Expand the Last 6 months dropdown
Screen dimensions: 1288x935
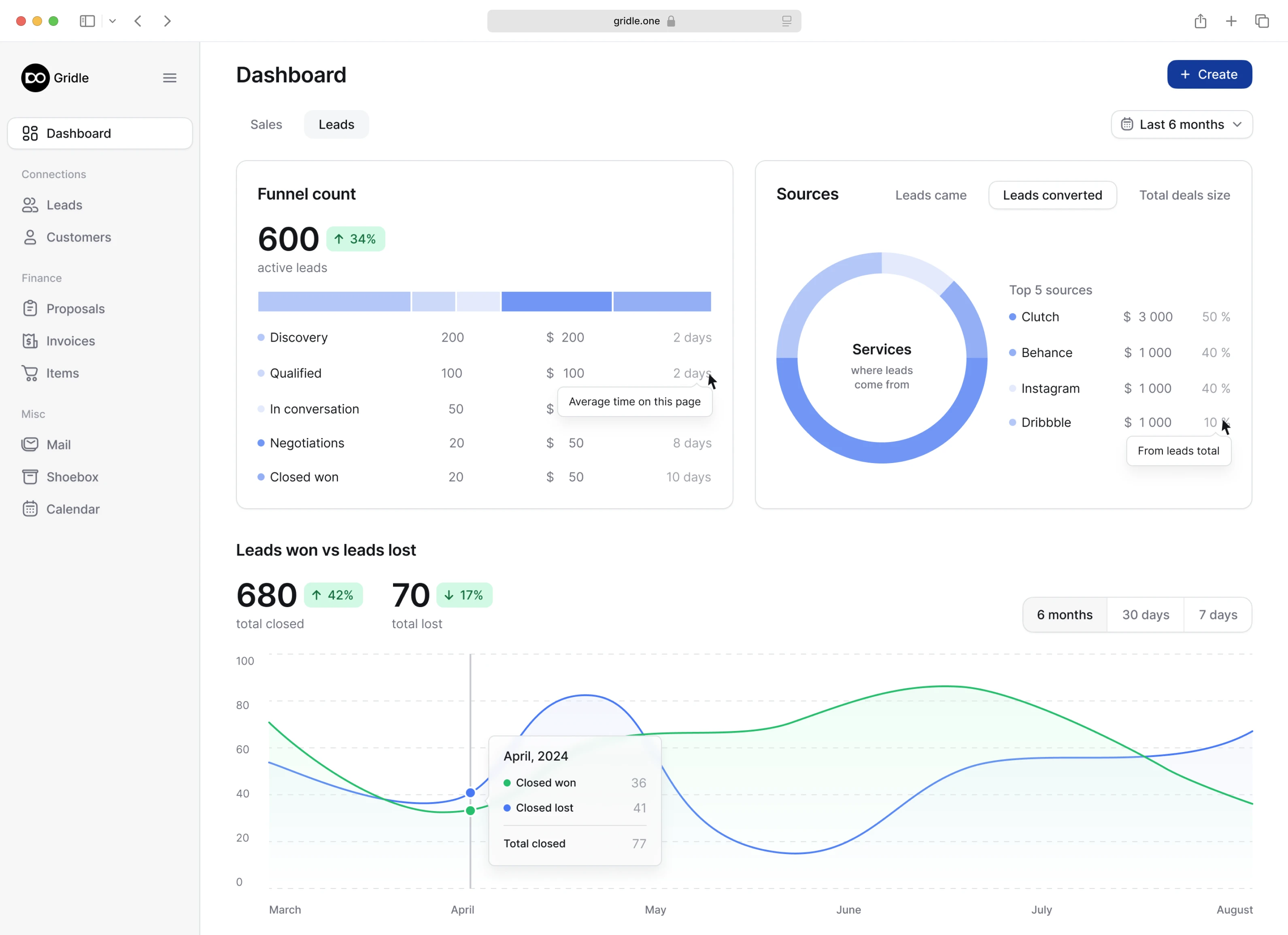(1181, 124)
